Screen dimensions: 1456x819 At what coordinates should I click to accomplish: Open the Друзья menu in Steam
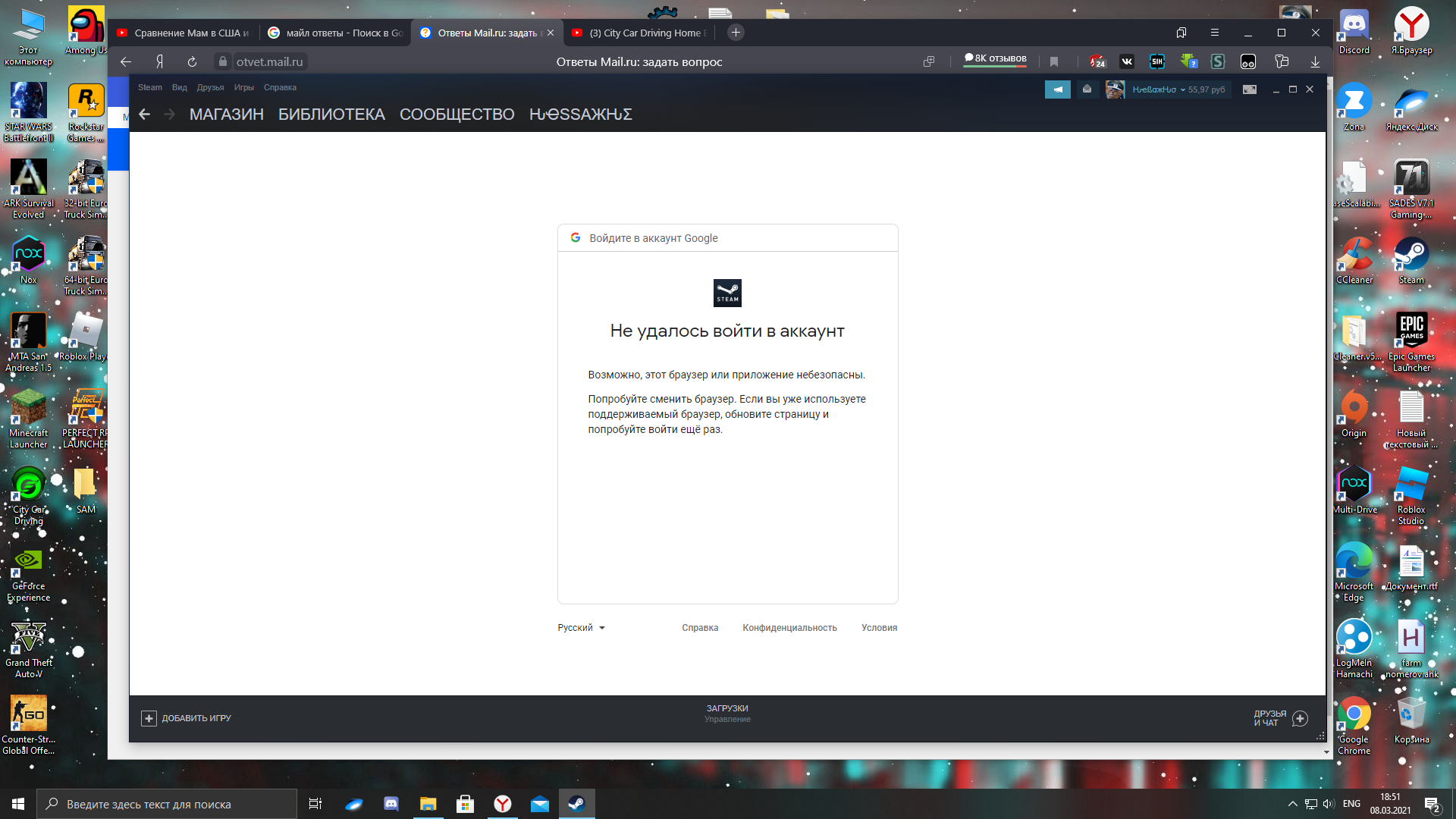pyautogui.click(x=210, y=87)
